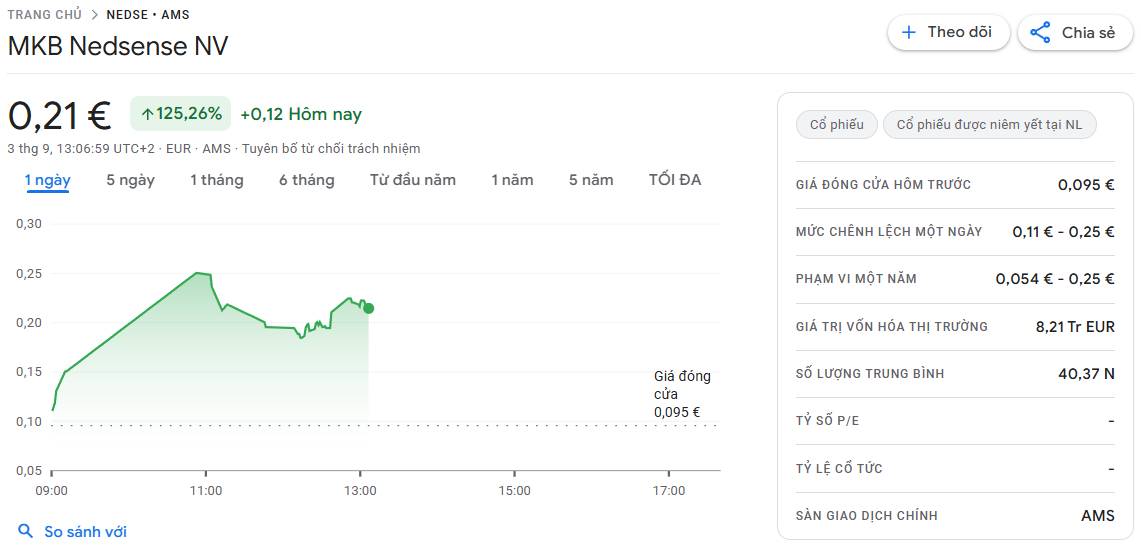Click the Cổ phiếu tag chip
The image size is (1141, 548).
[837, 124]
